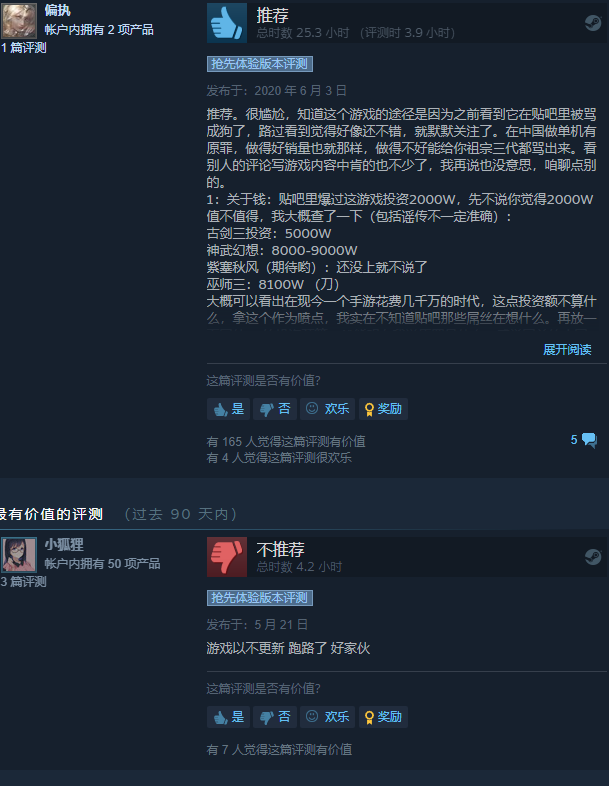Click the Steam logo on 小狐狸's review
The image size is (609, 786).
(x=593, y=556)
